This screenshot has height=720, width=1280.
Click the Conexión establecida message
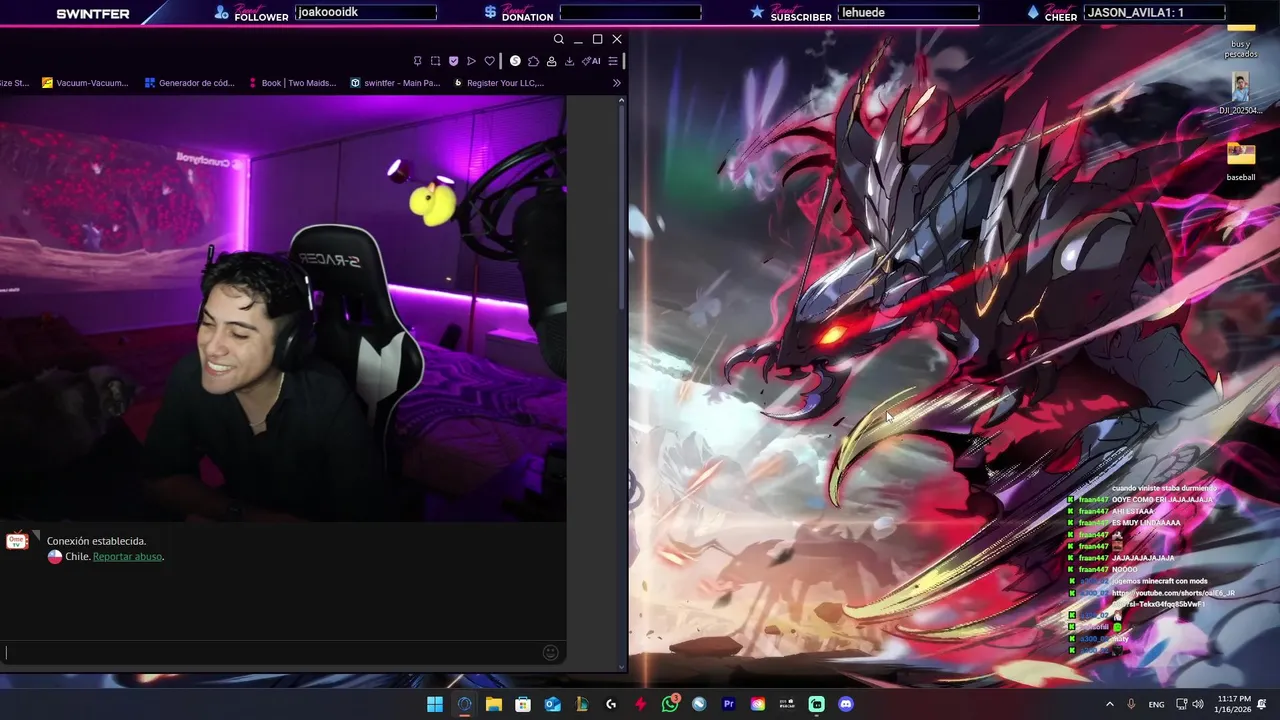pos(96,541)
